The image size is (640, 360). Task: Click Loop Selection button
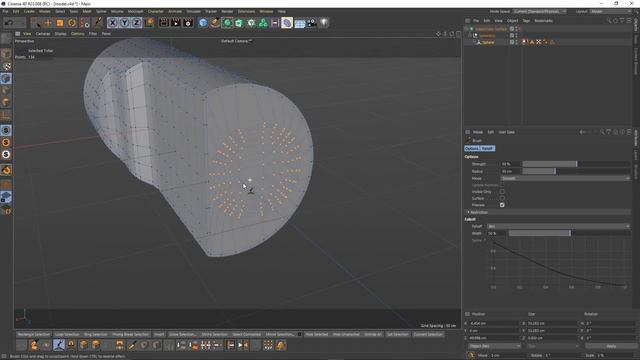[x=67, y=334]
